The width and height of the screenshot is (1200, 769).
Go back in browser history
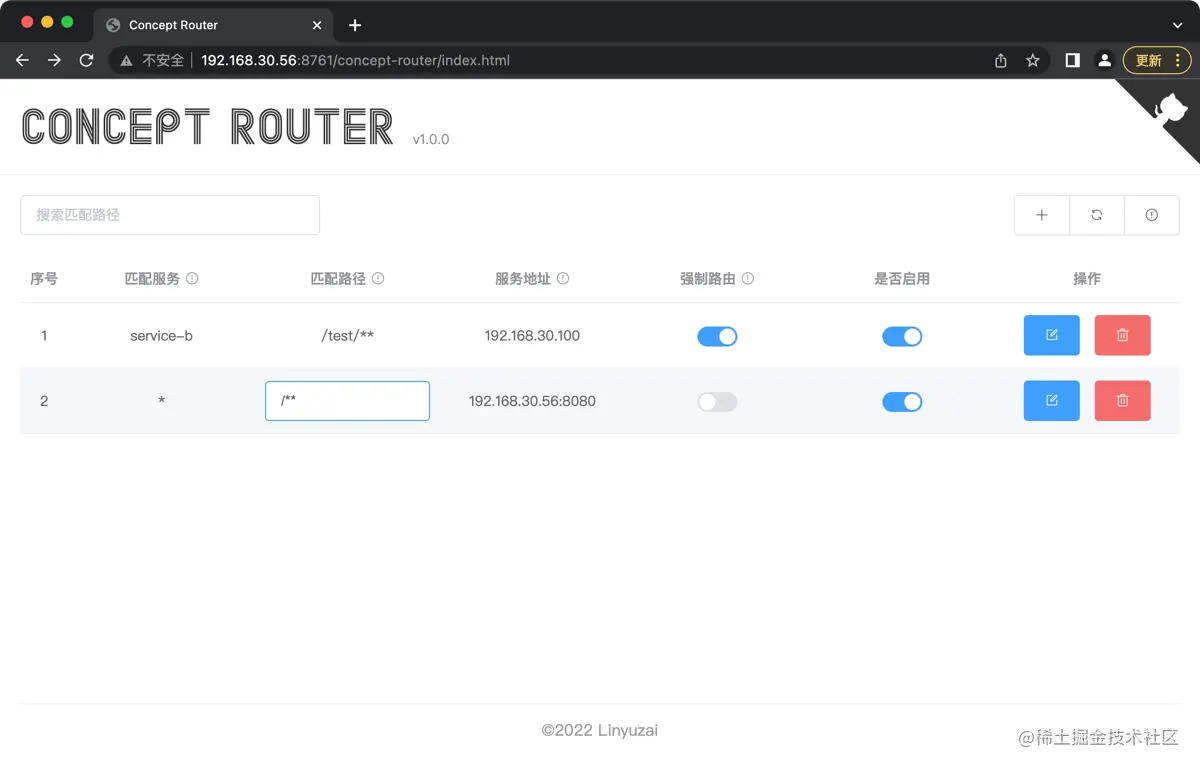pyautogui.click(x=22, y=60)
